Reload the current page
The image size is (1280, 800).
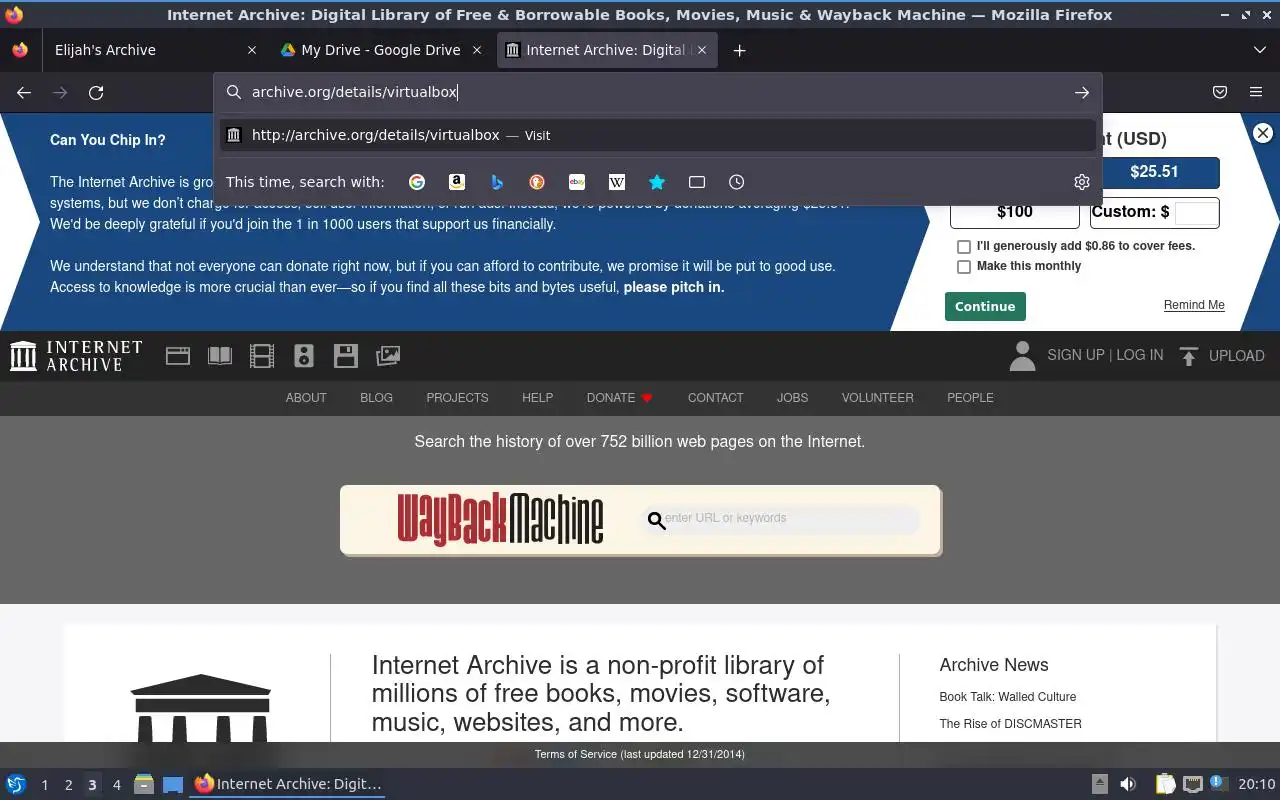[96, 92]
